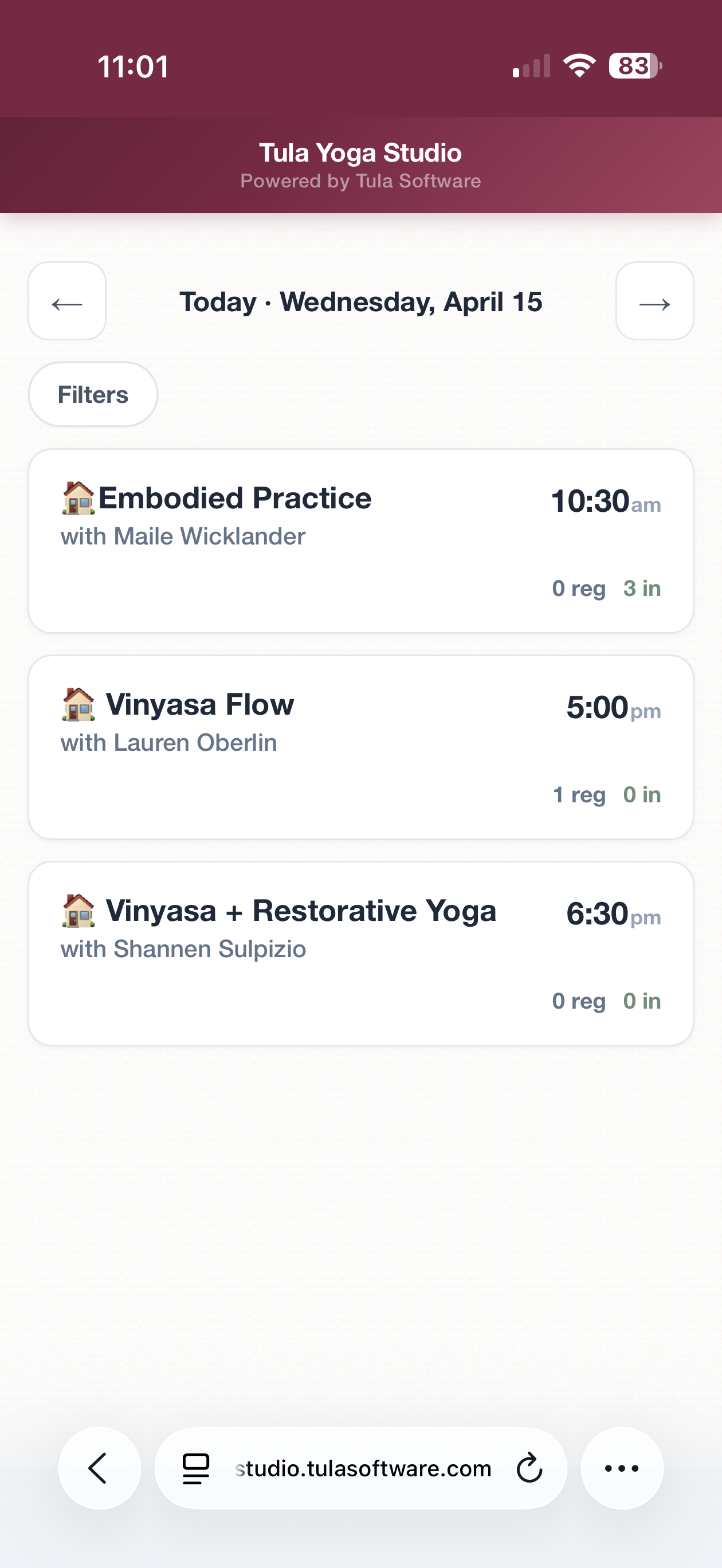Screen dimensions: 722x1568
Task: Tap Tula Yoga Studio header title
Action: click(x=360, y=153)
